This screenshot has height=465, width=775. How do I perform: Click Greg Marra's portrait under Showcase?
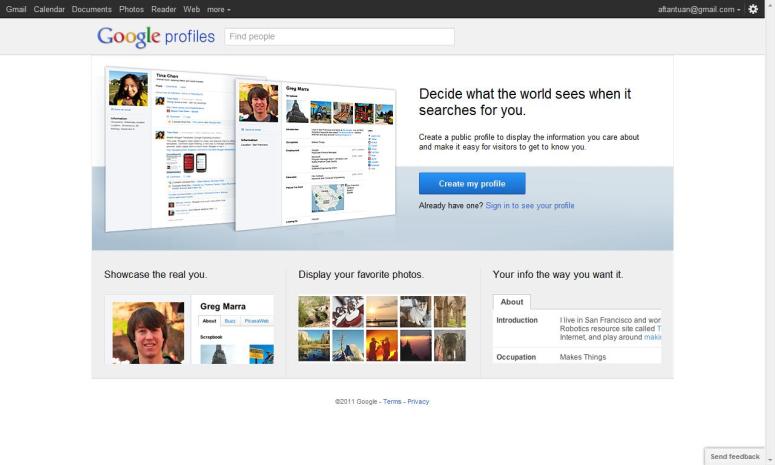pyautogui.click(x=148, y=333)
